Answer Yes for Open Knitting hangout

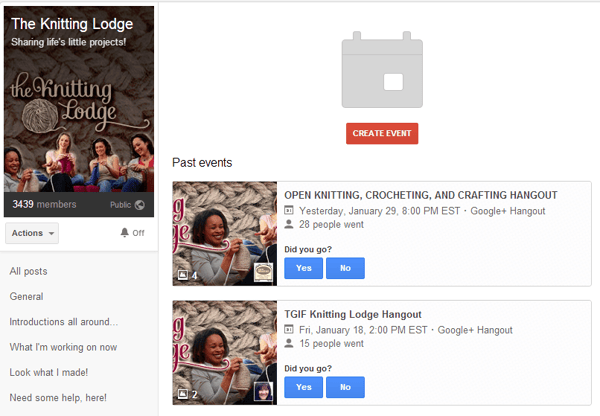coord(302,268)
